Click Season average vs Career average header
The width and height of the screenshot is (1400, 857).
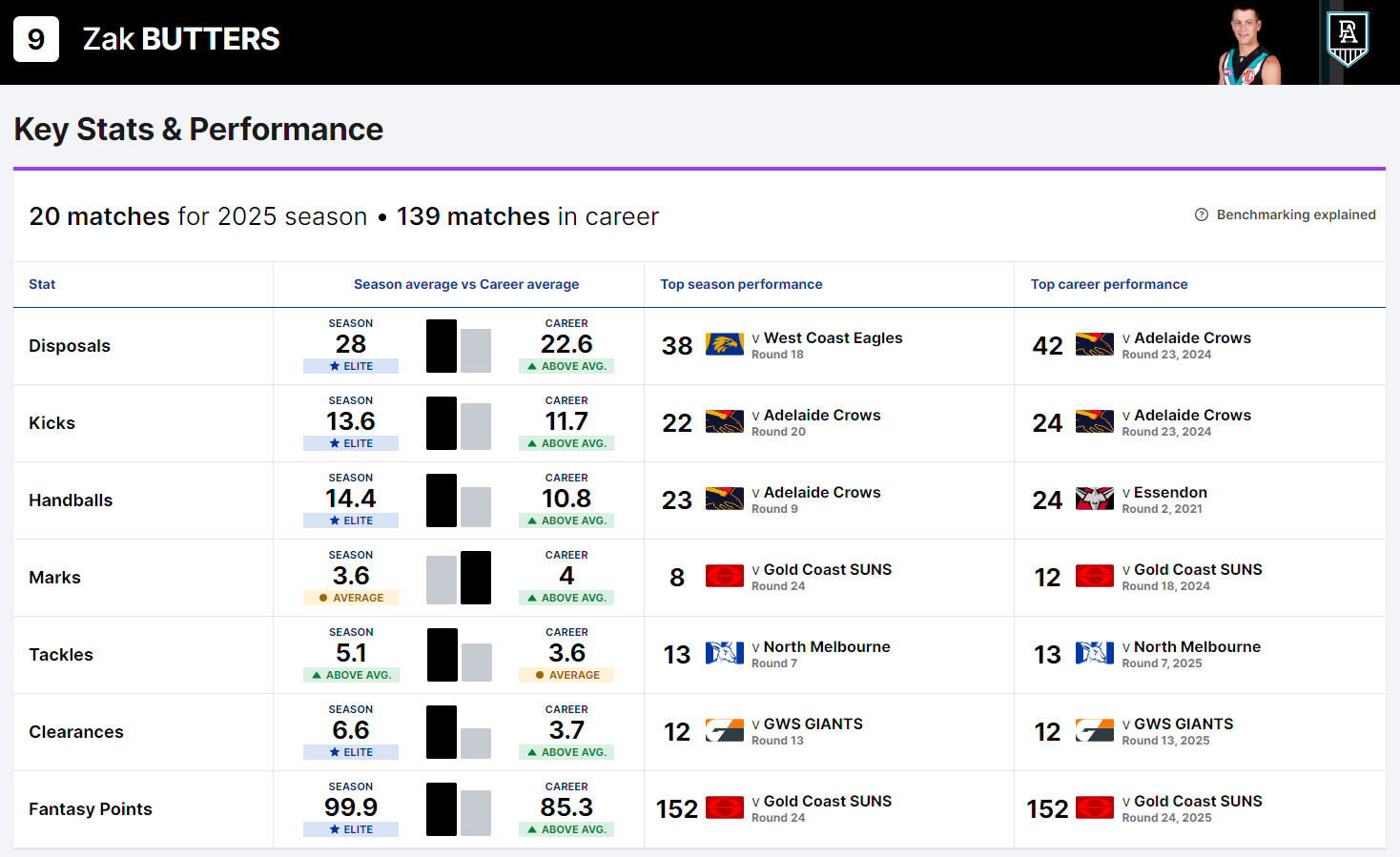(466, 284)
